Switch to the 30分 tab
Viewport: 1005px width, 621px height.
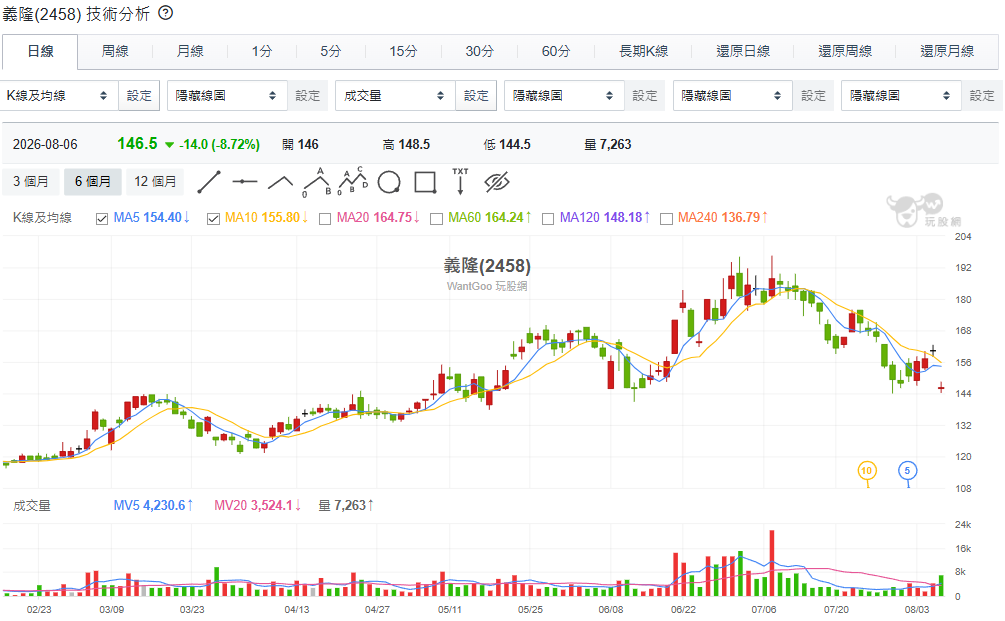pyautogui.click(x=479, y=51)
